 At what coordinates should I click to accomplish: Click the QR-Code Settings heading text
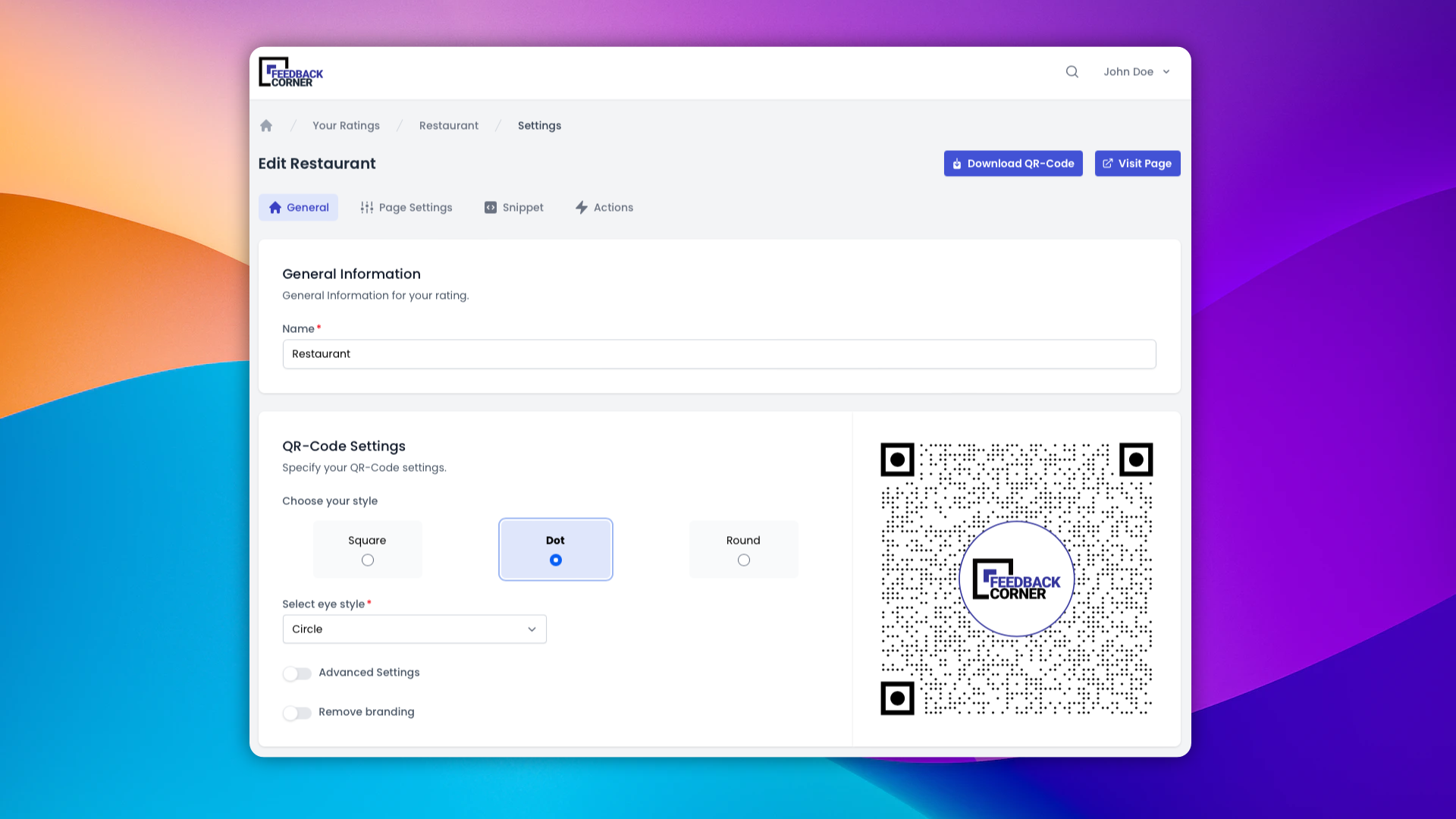click(x=344, y=446)
